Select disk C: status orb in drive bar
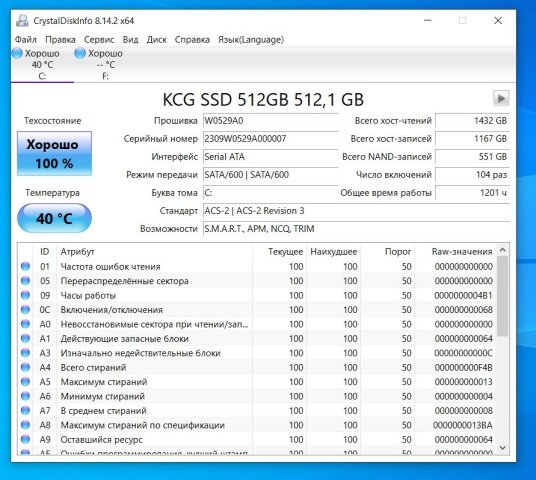Image resolution: width=536 pixels, height=480 pixels. [17, 53]
